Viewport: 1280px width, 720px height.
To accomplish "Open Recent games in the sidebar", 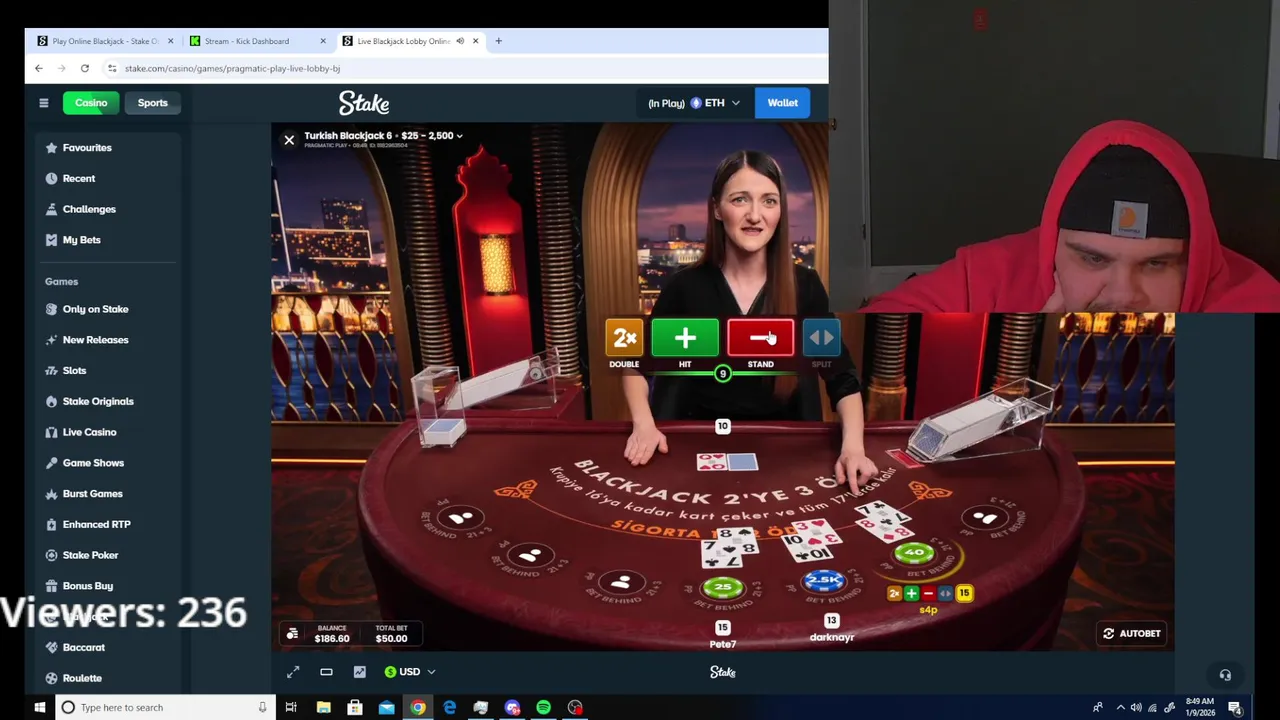I will [79, 179].
